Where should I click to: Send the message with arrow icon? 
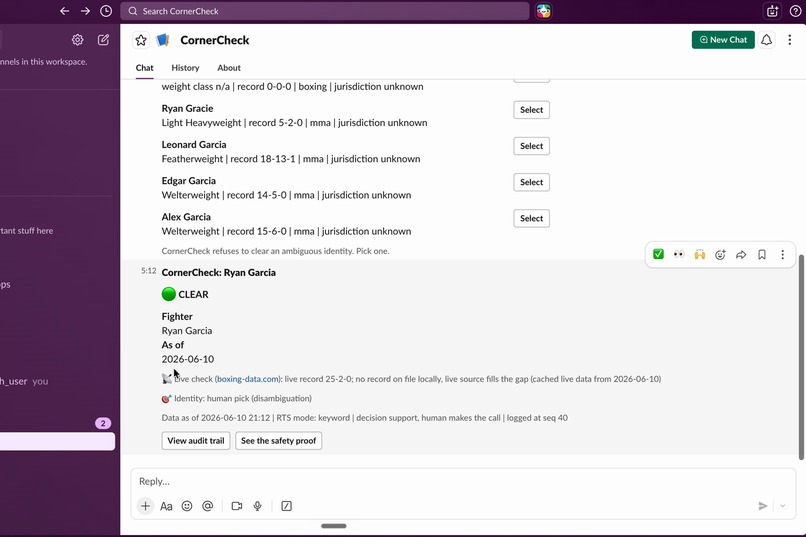(763, 506)
